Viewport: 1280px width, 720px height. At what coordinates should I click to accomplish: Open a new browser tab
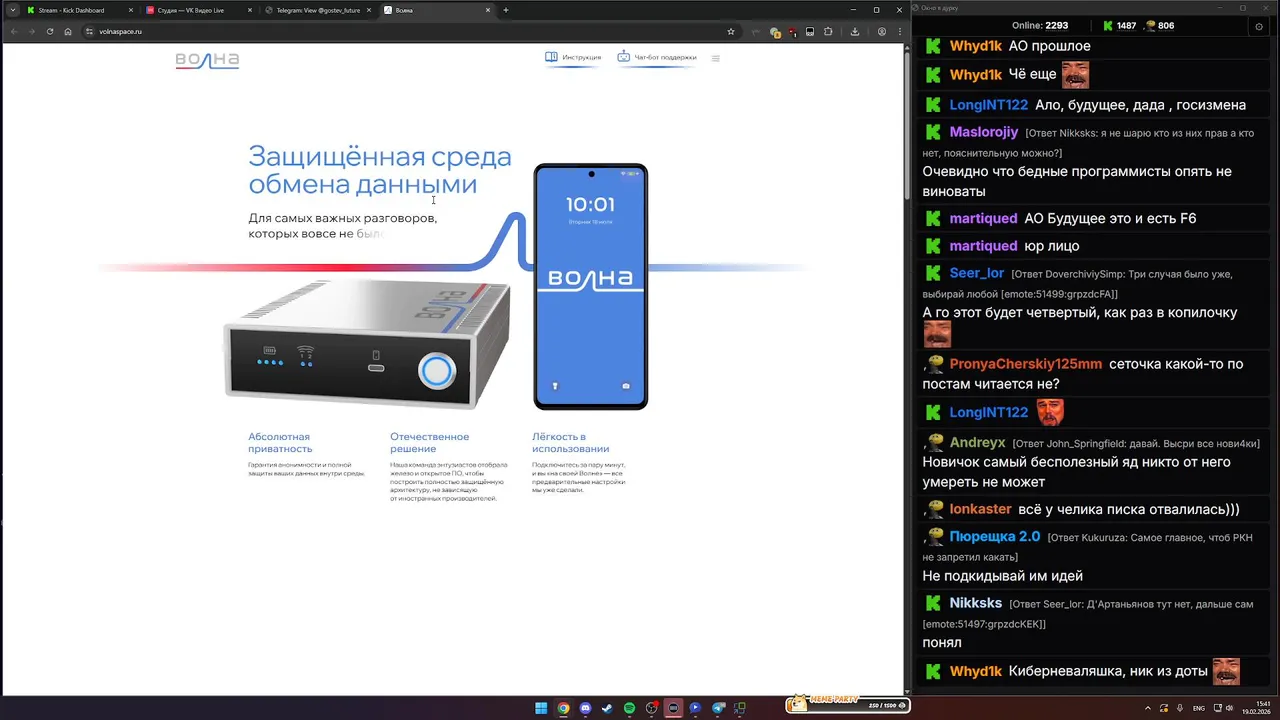506,10
